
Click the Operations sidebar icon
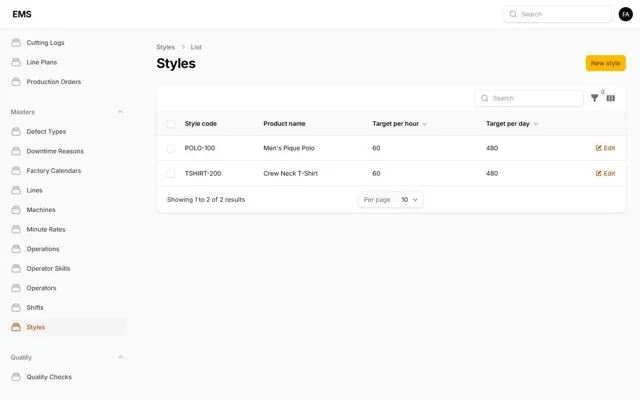16,249
